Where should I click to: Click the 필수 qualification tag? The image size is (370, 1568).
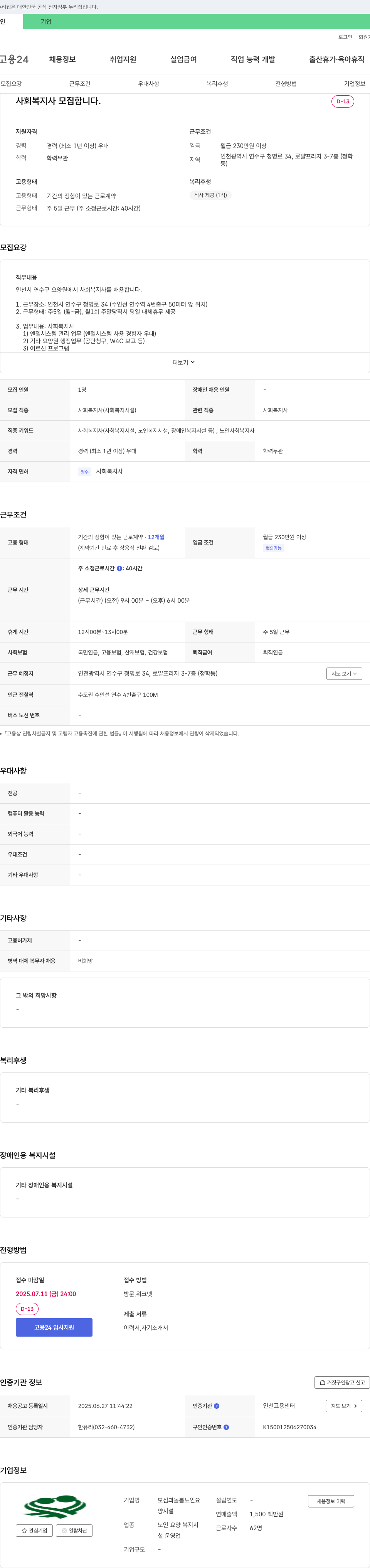click(84, 472)
